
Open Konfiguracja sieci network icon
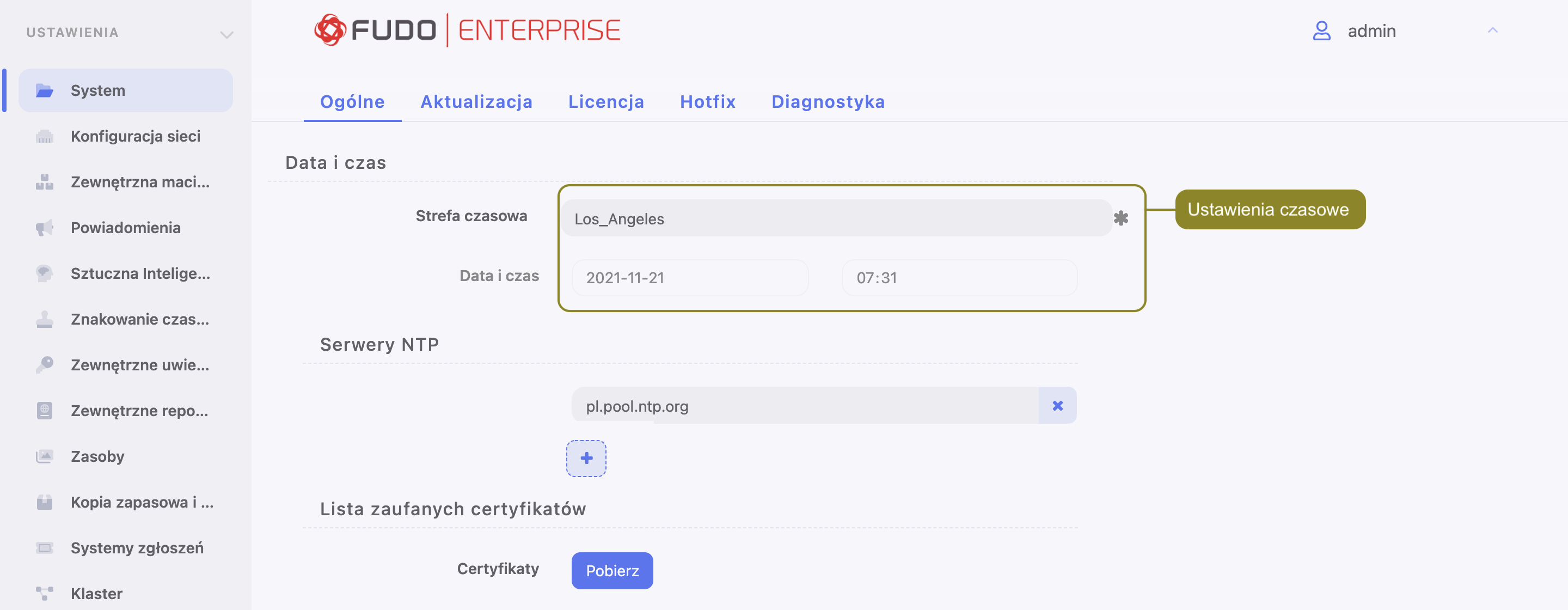[45, 136]
